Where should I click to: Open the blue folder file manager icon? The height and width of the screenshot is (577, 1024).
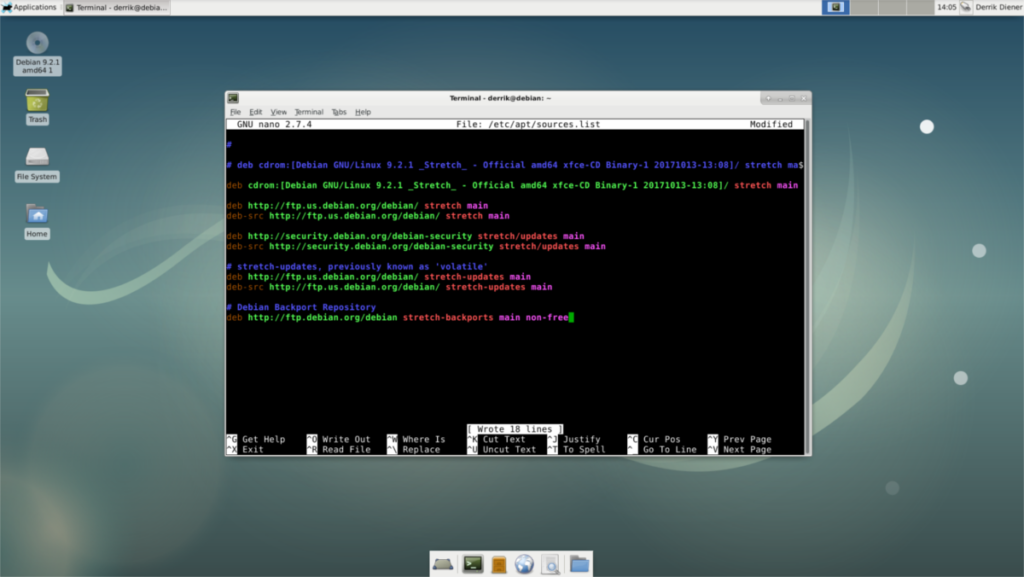pyautogui.click(x=578, y=564)
